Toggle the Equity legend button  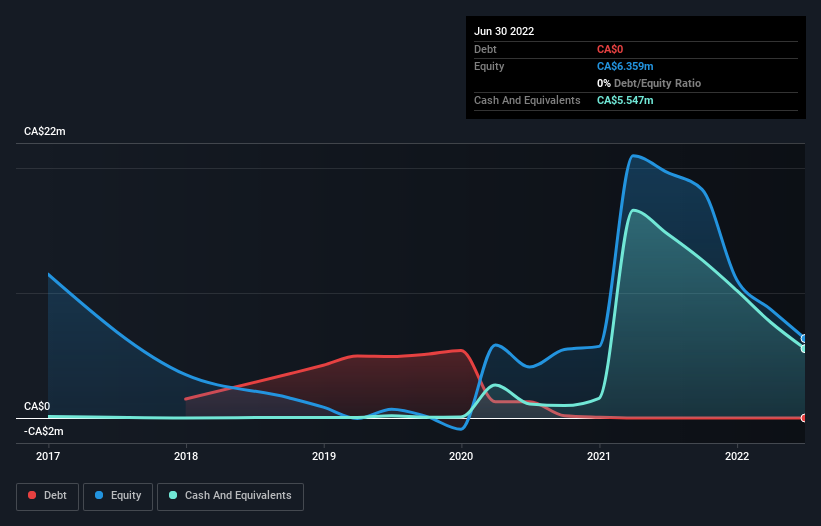click(118, 496)
